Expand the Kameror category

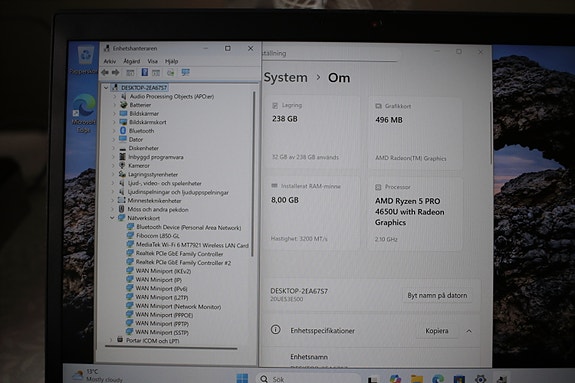(x=113, y=166)
